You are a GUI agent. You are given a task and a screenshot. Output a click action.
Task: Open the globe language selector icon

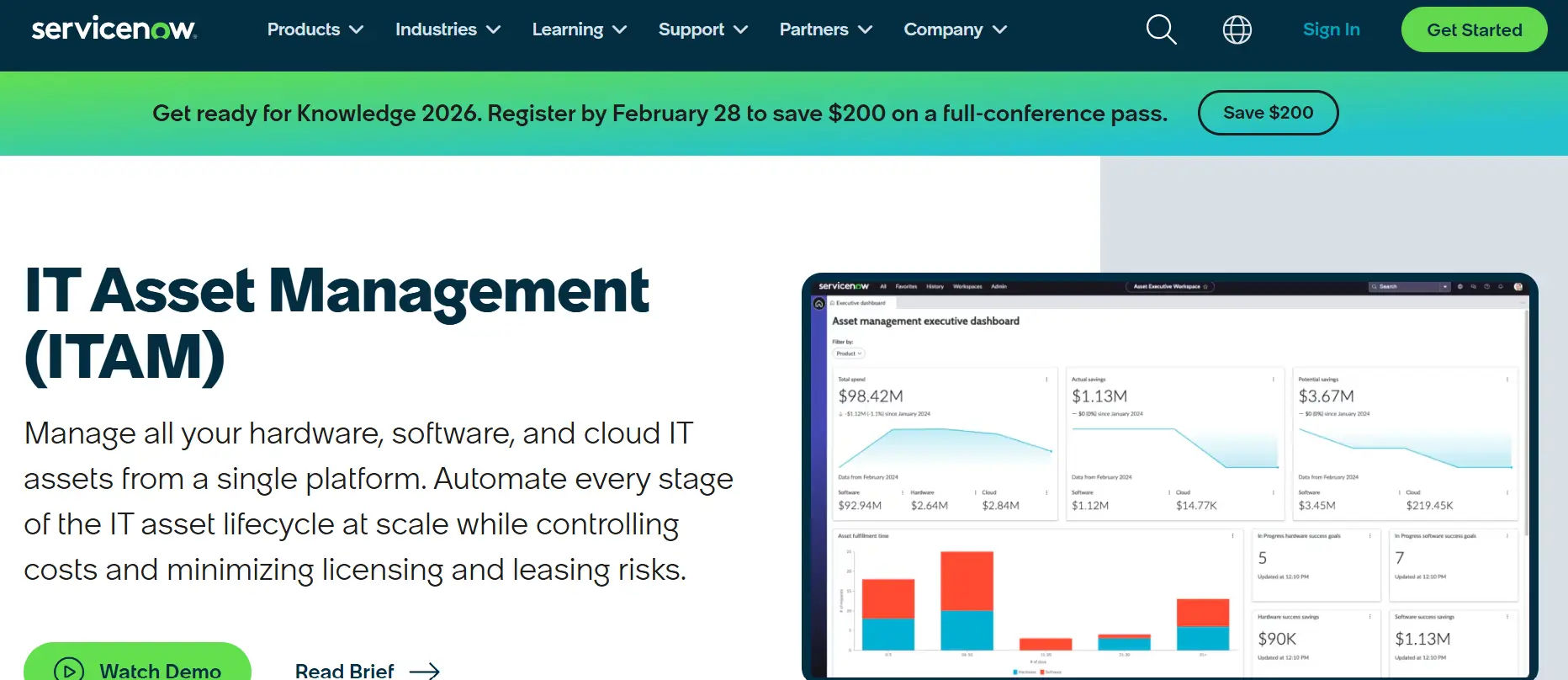click(x=1237, y=29)
